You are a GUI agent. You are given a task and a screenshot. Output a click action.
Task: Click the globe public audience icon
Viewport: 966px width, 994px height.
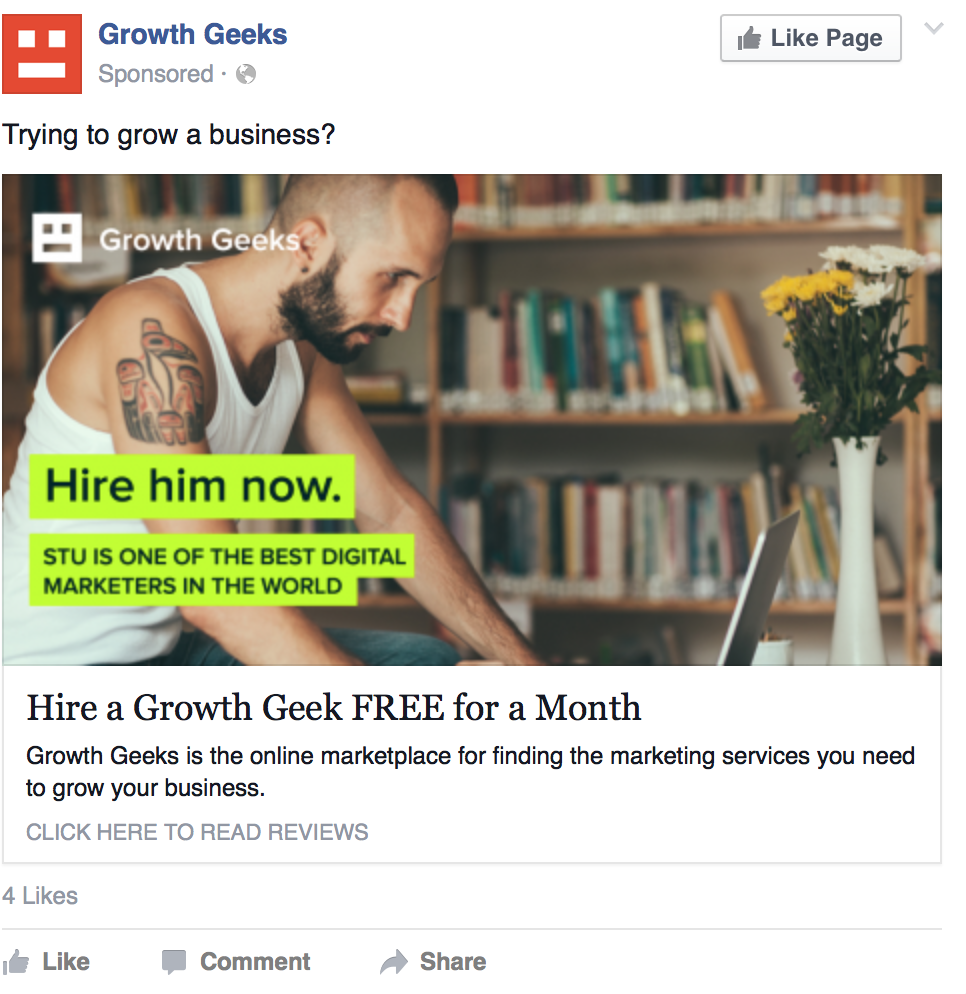click(246, 74)
